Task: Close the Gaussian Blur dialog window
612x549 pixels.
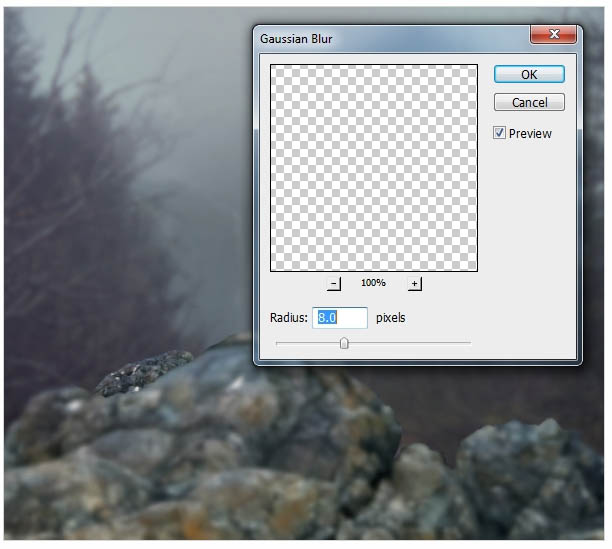Action: (553, 34)
